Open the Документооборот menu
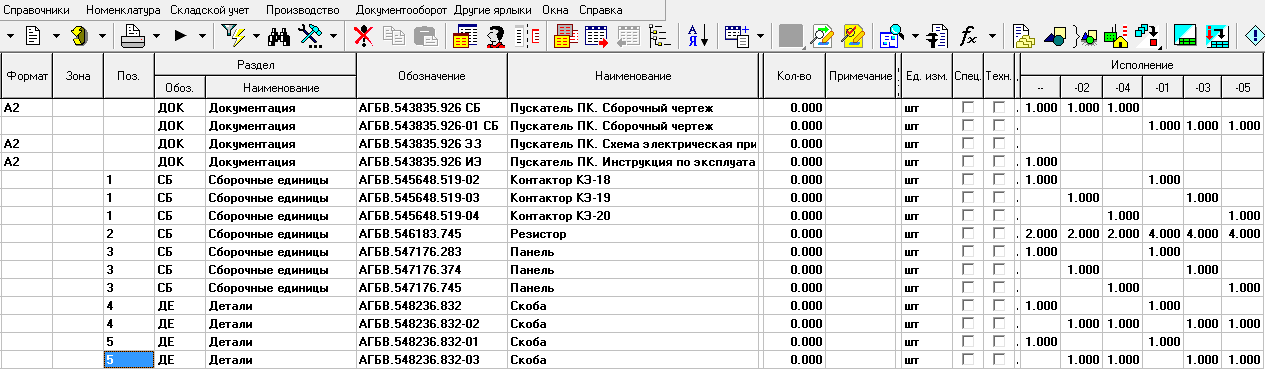The image size is (1265, 369). (401, 9)
